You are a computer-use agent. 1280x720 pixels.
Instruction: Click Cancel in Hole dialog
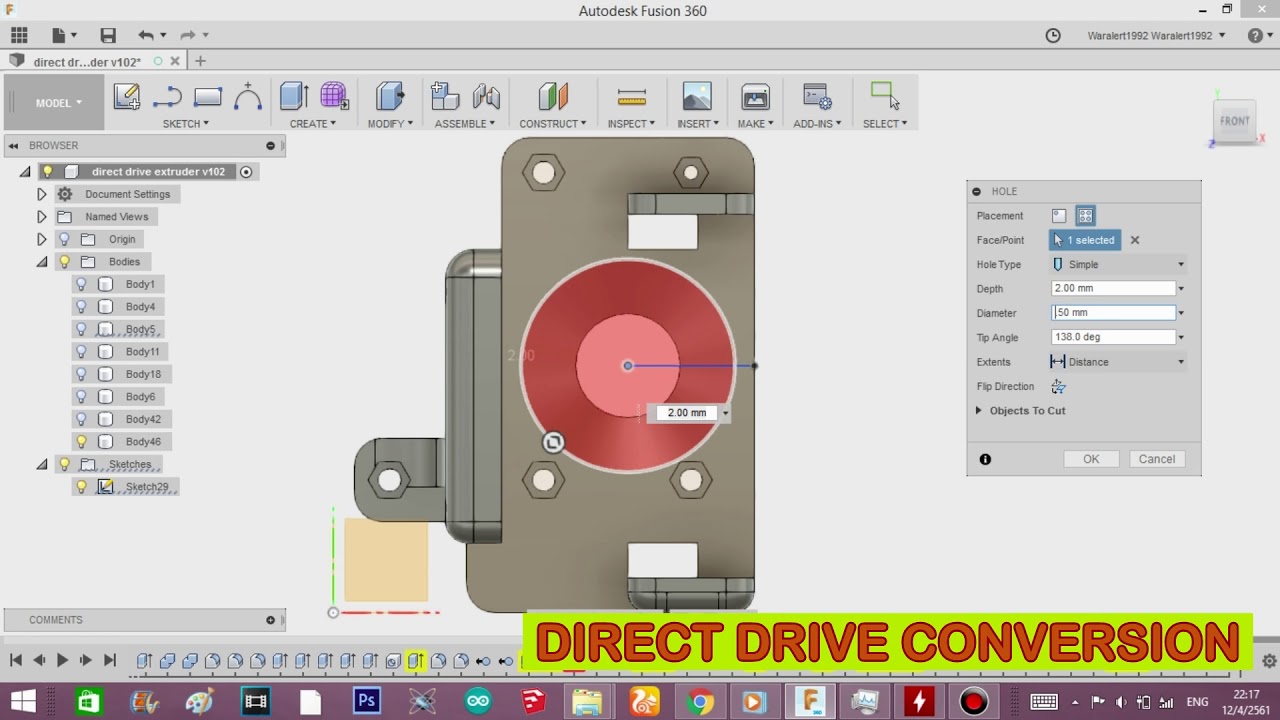pyautogui.click(x=1157, y=459)
